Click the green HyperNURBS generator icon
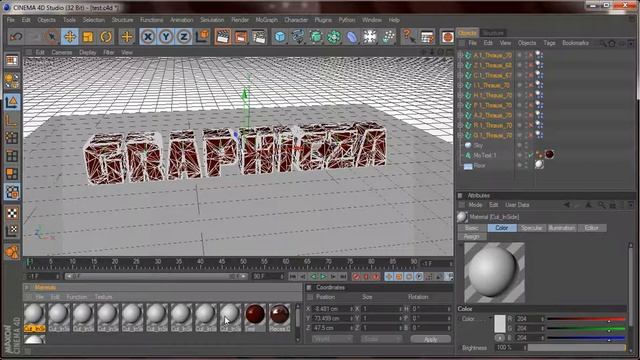The image size is (640, 360). coord(316,37)
